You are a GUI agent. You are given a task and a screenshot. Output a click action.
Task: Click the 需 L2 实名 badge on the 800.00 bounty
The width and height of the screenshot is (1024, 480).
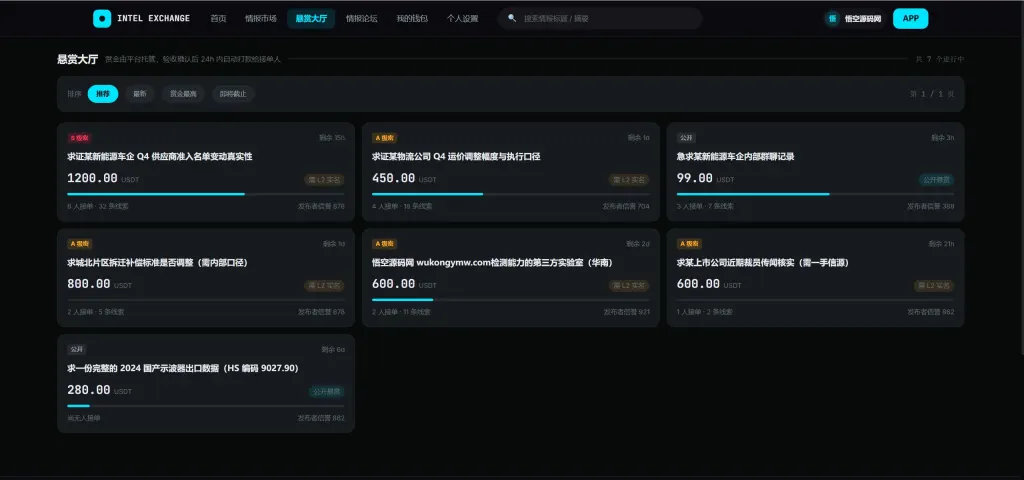click(324, 285)
